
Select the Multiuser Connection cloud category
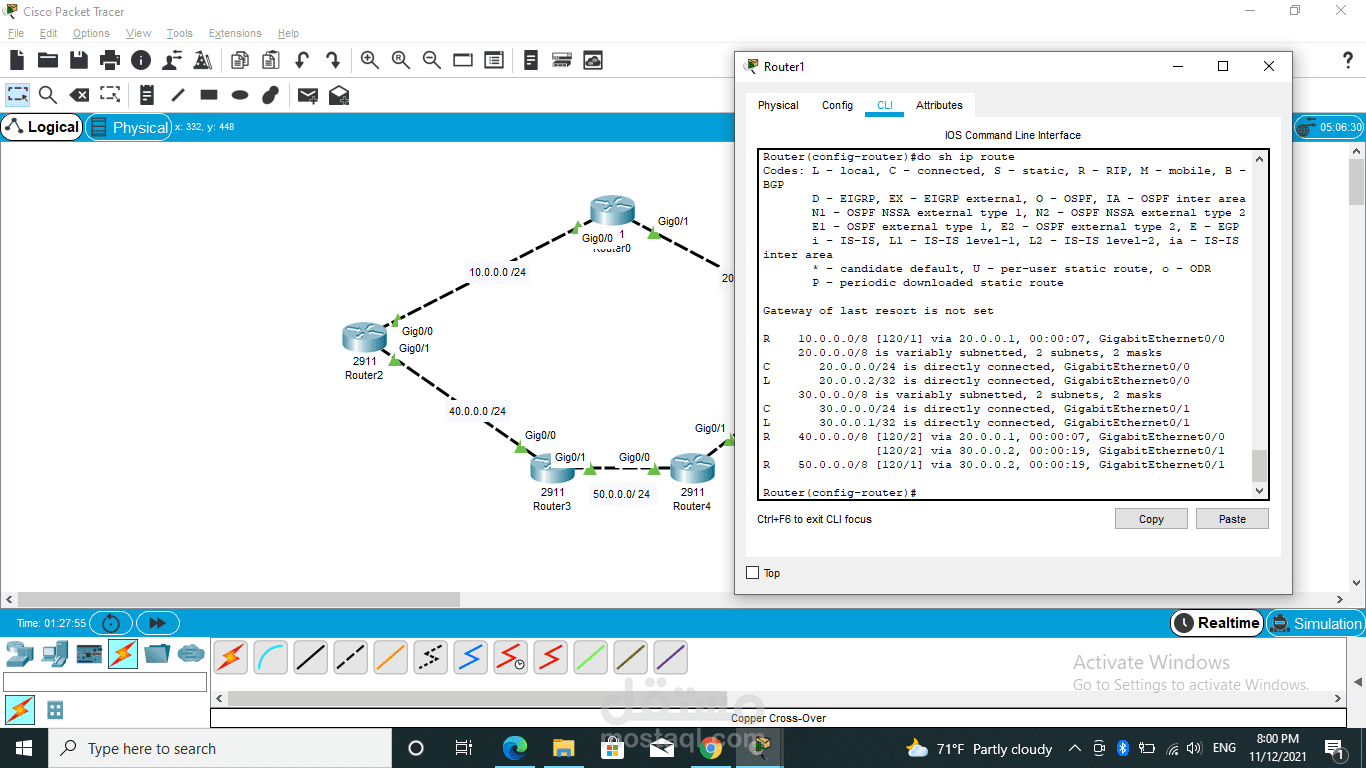coord(191,654)
